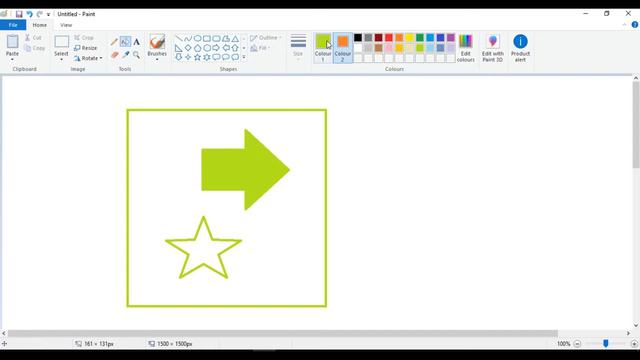Screen dimensions: 640x360
Task: Open Edit colours dialog
Action: 465,48
